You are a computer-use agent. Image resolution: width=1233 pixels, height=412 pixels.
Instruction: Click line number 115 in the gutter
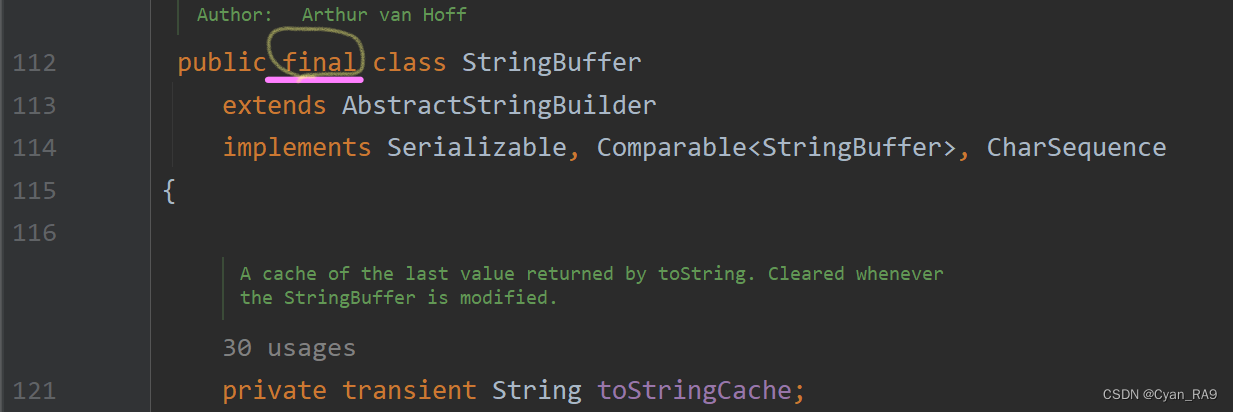tap(35, 191)
